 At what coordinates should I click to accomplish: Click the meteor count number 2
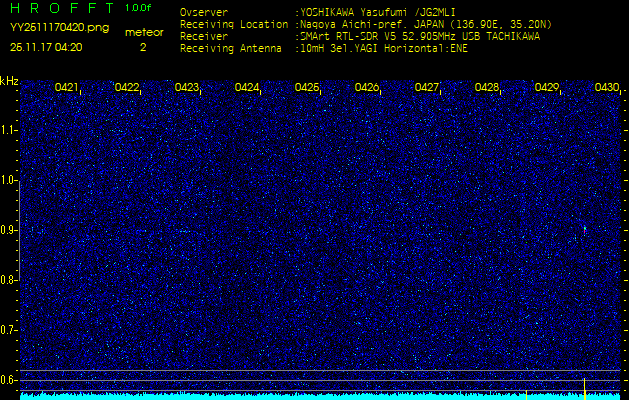tap(142, 47)
